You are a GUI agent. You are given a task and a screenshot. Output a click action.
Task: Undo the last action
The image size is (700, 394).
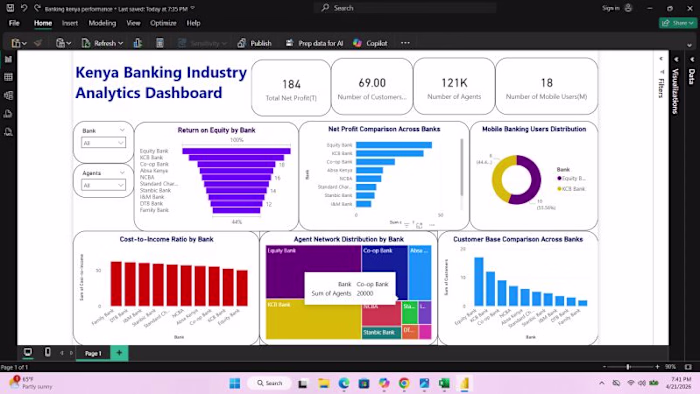24,8
